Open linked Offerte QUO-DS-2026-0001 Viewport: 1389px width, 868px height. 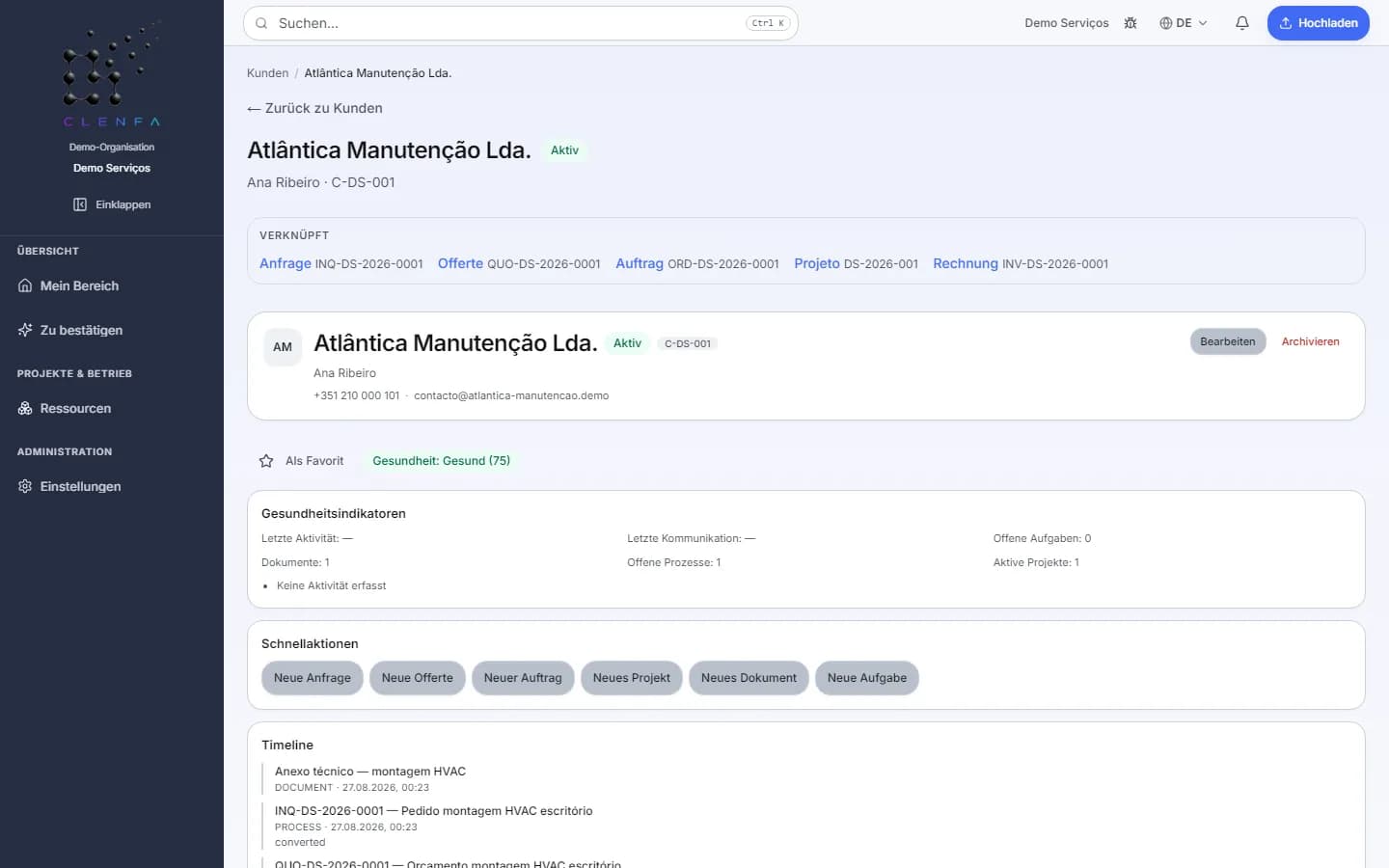[x=519, y=263]
